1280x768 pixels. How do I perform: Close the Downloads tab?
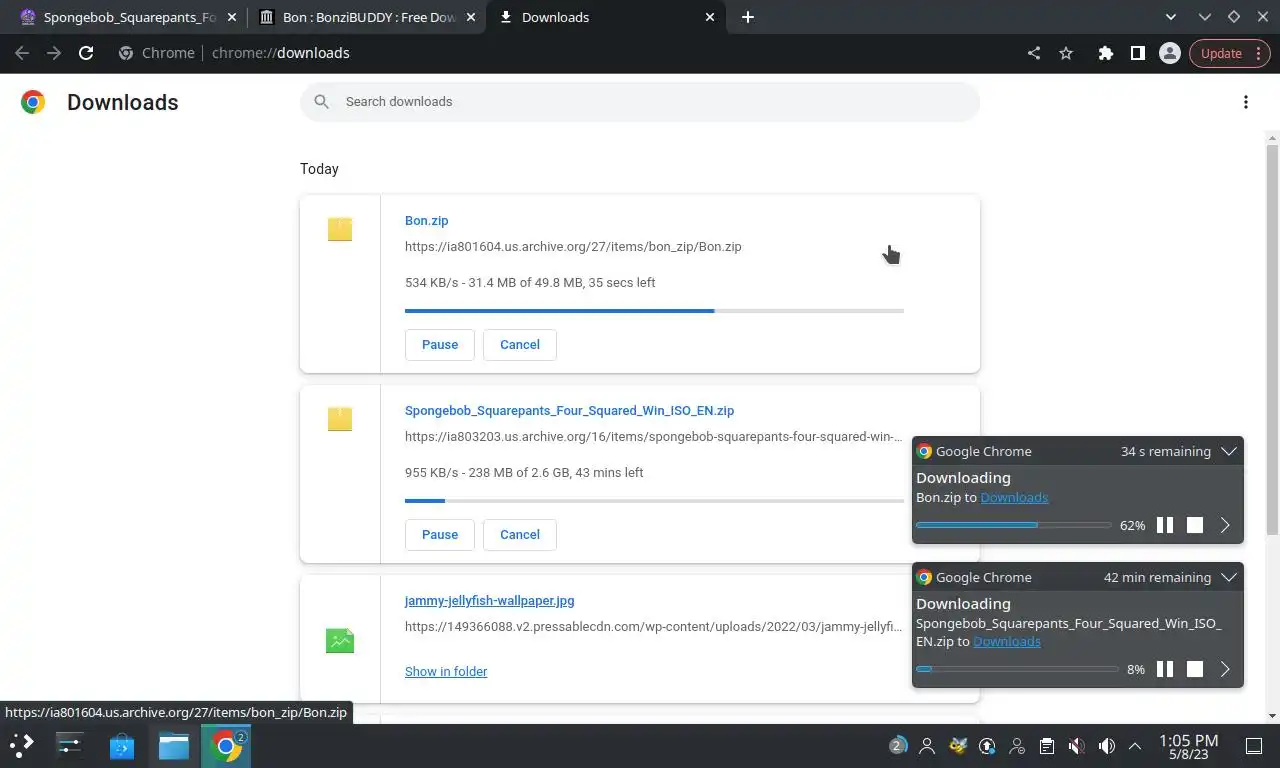(710, 17)
